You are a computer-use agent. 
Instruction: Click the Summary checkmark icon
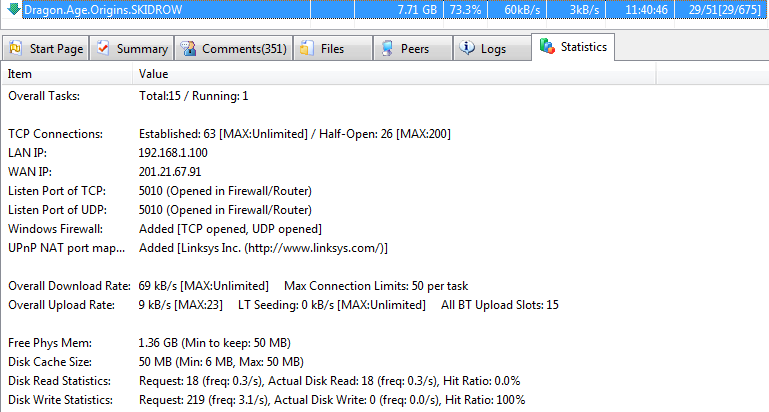(x=103, y=48)
